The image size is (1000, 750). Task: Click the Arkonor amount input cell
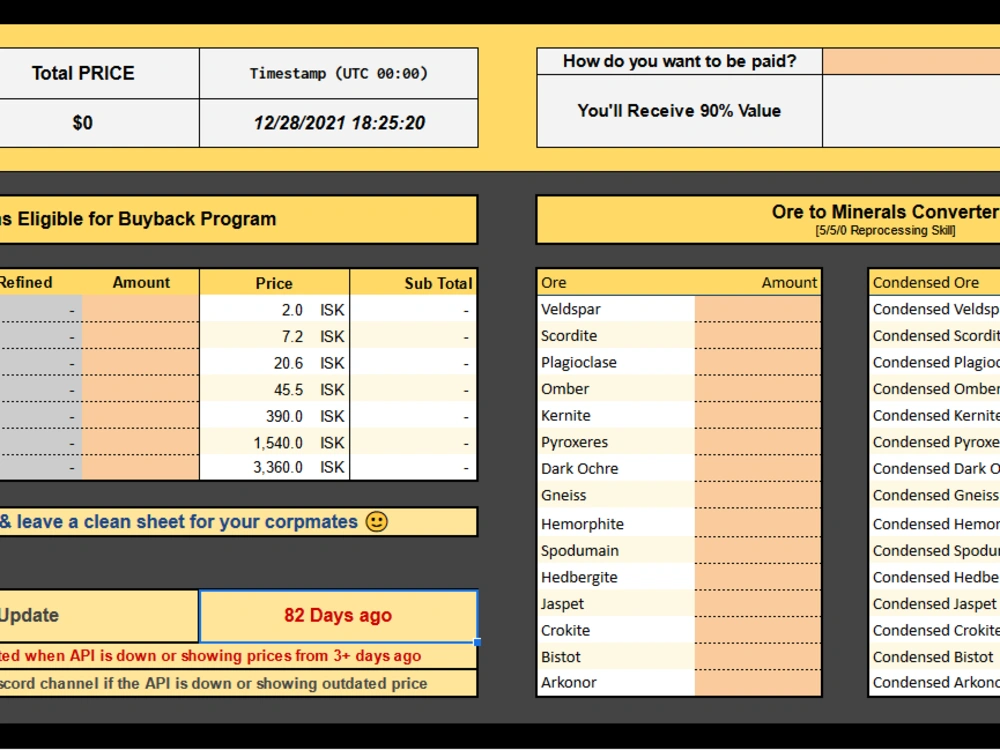pyautogui.click(x=758, y=682)
